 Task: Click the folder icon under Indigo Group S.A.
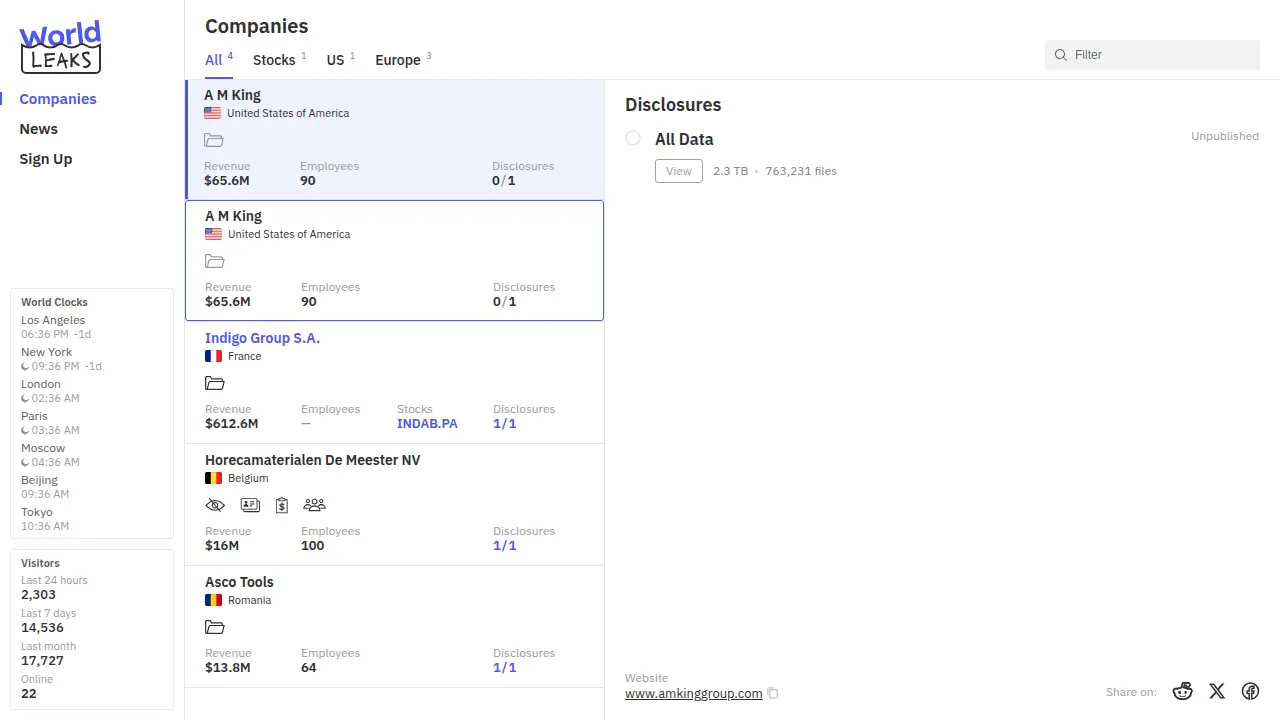click(x=215, y=383)
